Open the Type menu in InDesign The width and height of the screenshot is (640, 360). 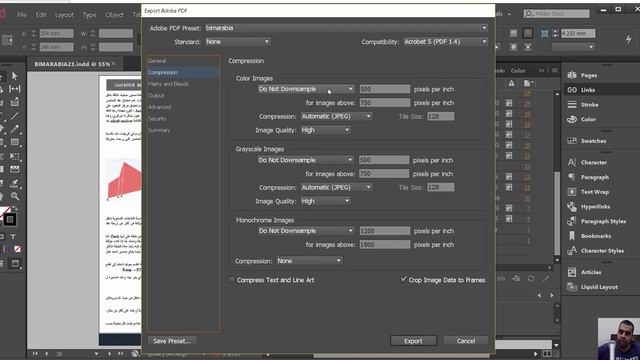pyautogui.click(x=89, y=15)
